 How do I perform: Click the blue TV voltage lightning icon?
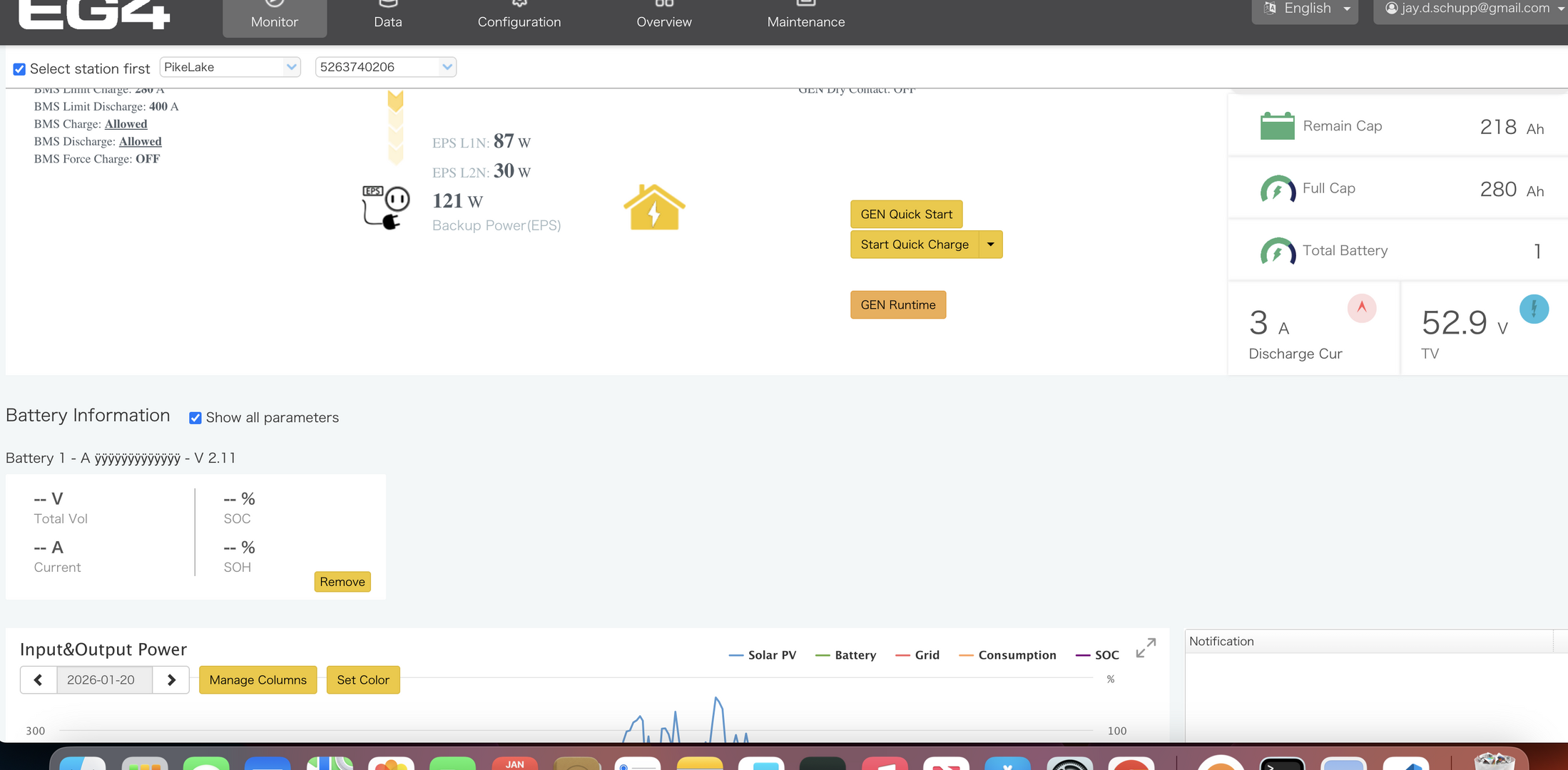[1533, 309]
